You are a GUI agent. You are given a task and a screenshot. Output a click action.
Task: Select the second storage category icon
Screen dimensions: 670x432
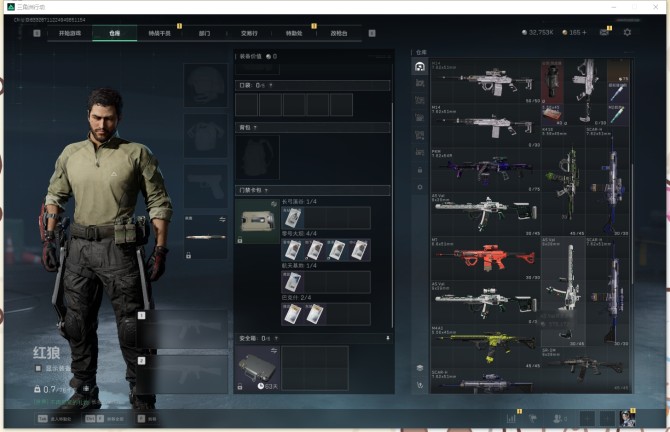click(x=420, y=83)
